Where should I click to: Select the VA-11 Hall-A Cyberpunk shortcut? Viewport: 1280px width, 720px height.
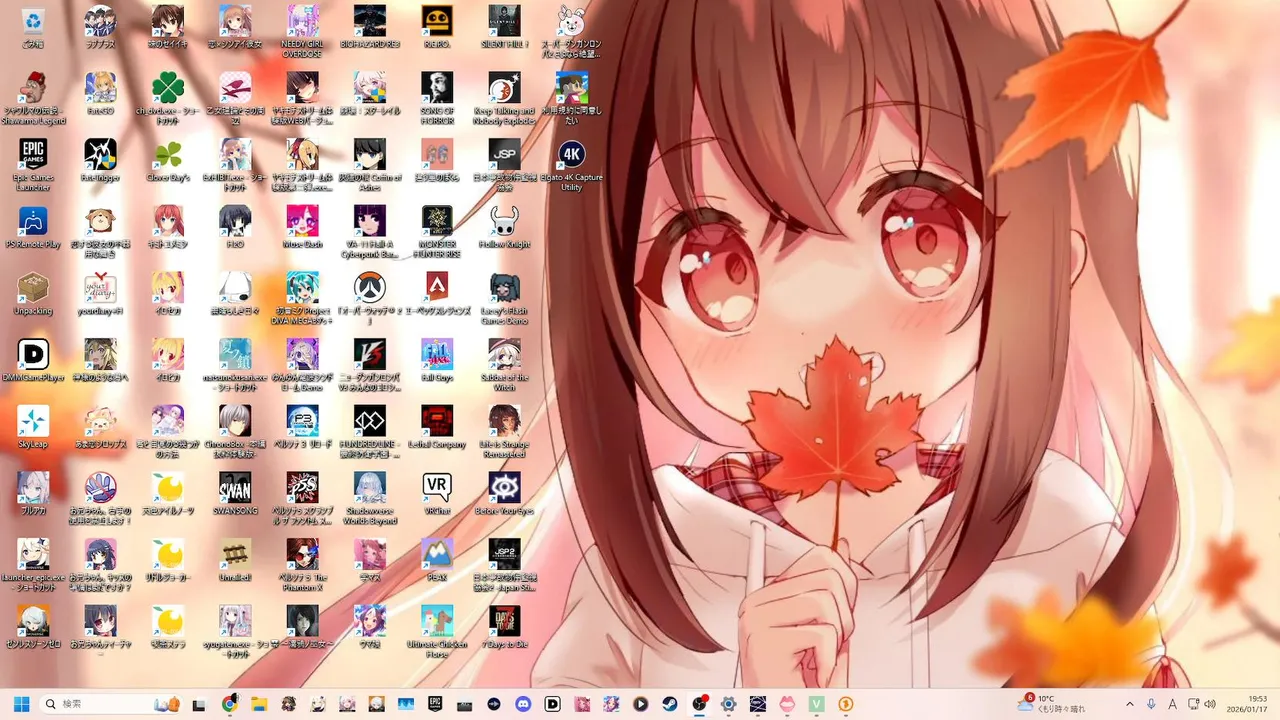click(369, 232)
